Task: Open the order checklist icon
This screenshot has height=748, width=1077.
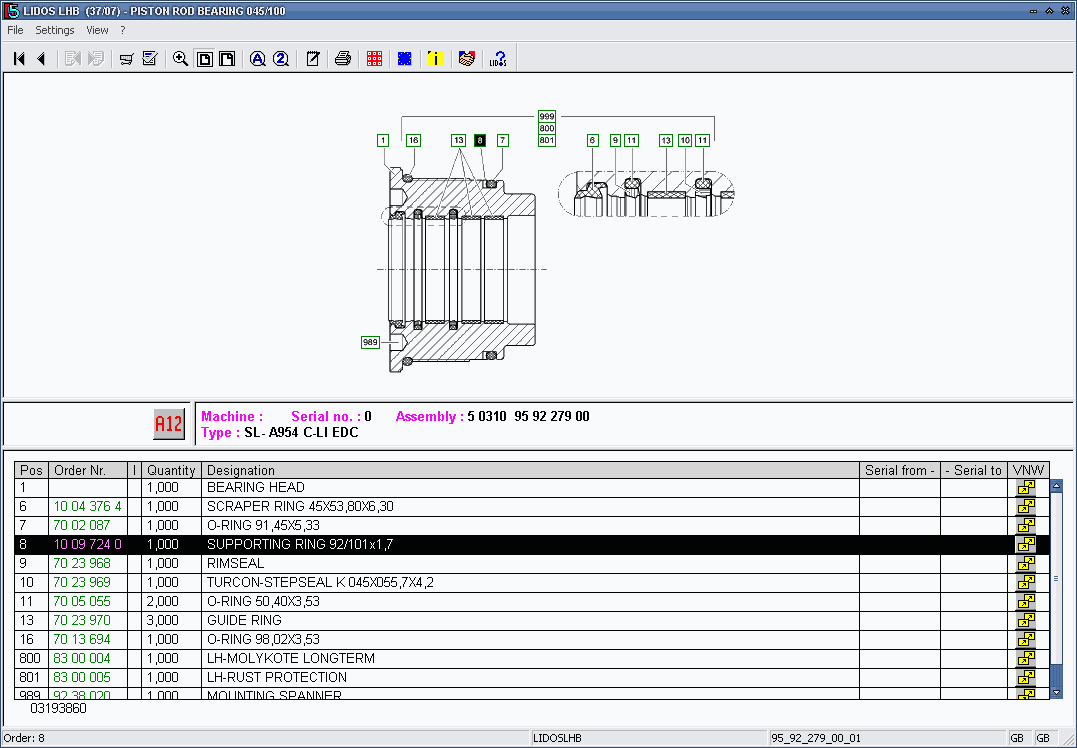Action: pyautogui.click(x=150, y=59)
